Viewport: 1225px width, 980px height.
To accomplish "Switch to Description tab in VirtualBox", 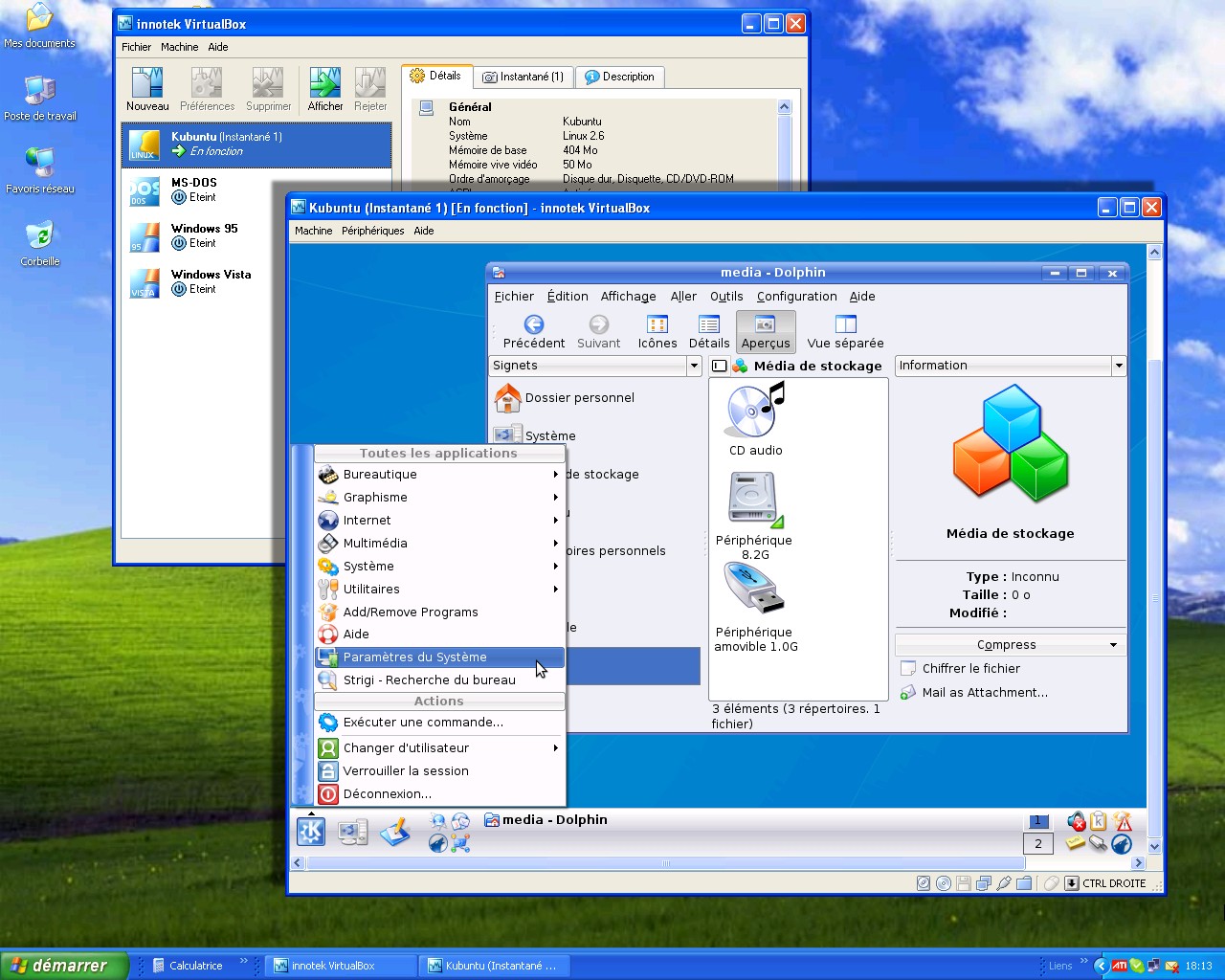I will tap(619, 77).
